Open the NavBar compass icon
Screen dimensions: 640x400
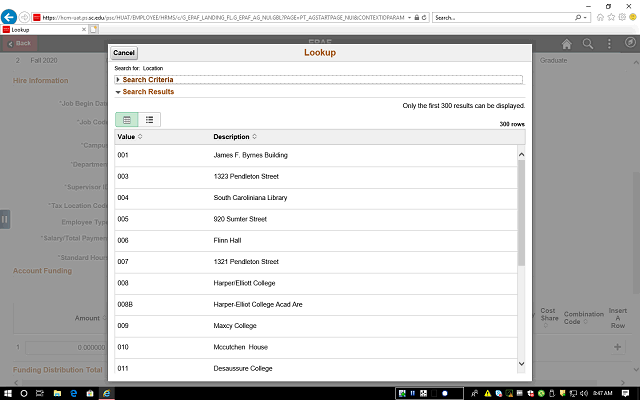coord(630,42)
